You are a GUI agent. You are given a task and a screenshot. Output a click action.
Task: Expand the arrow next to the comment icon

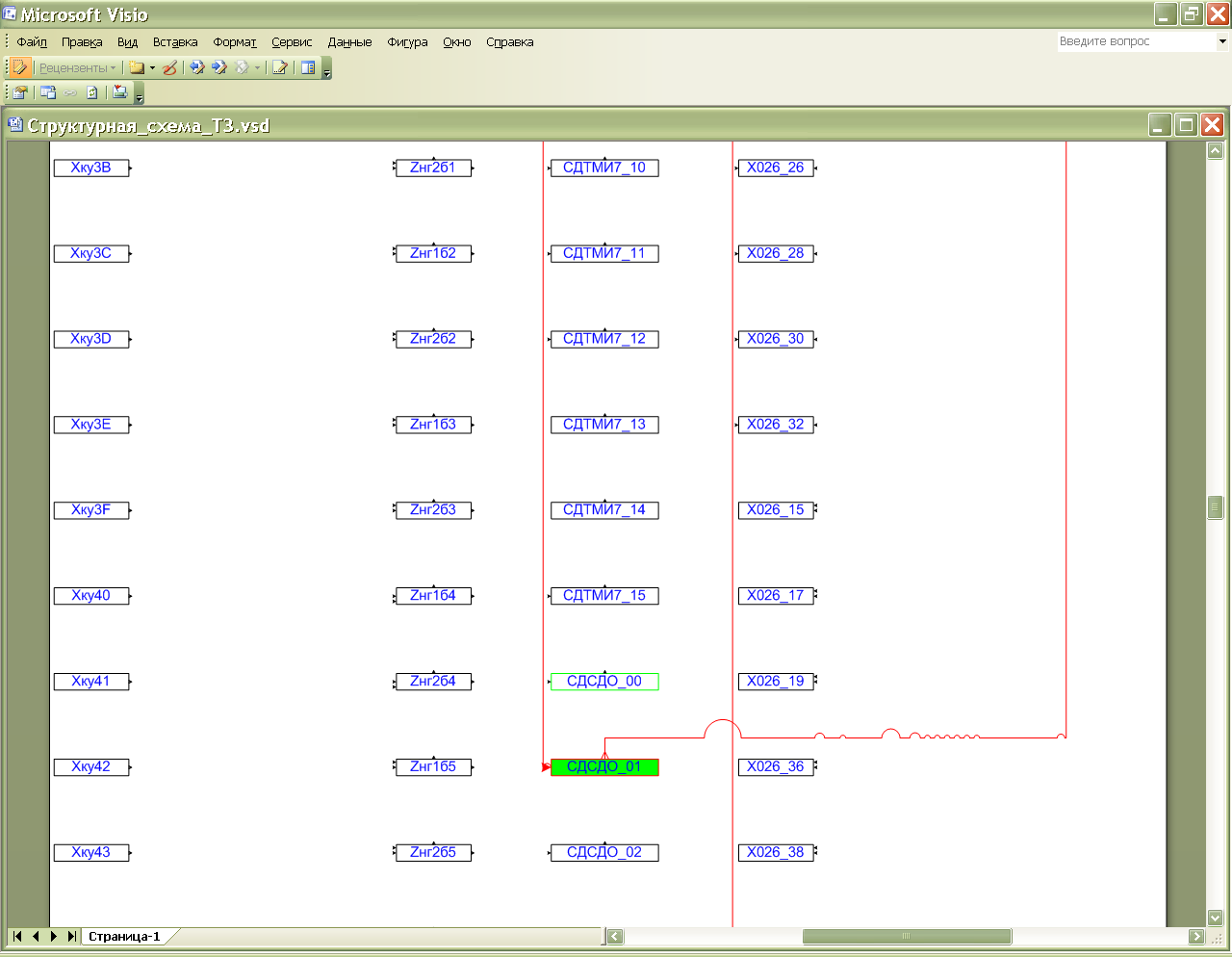pyautogui.click(x=152, y=67)
